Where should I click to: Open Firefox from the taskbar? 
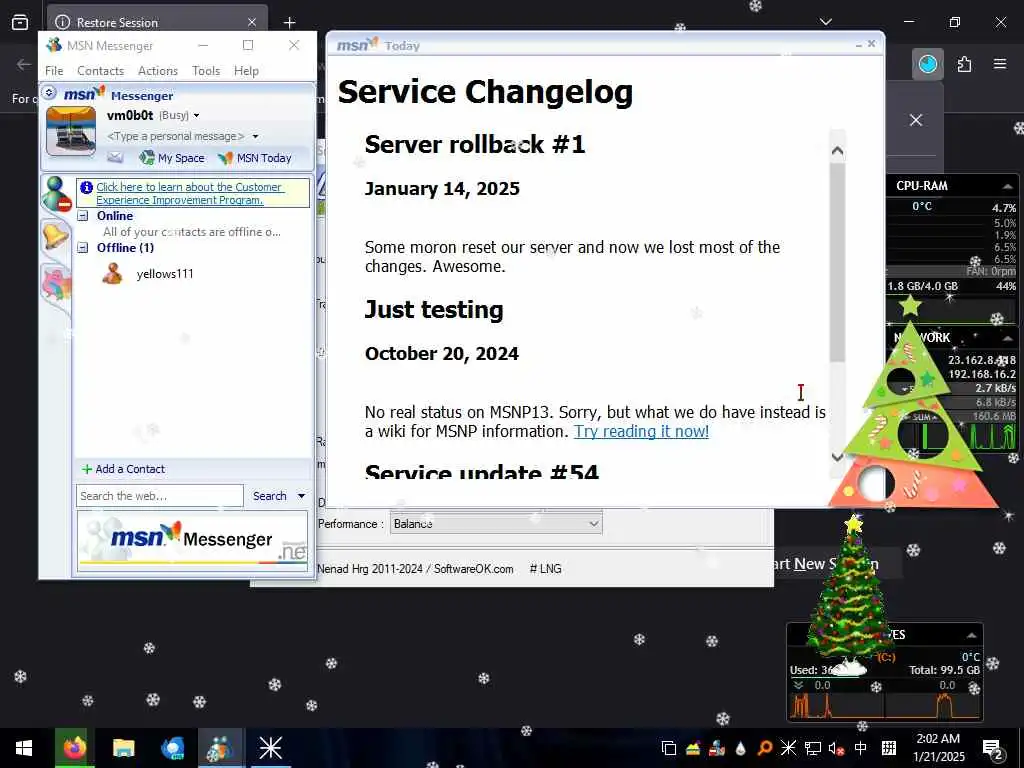(74, 748)
